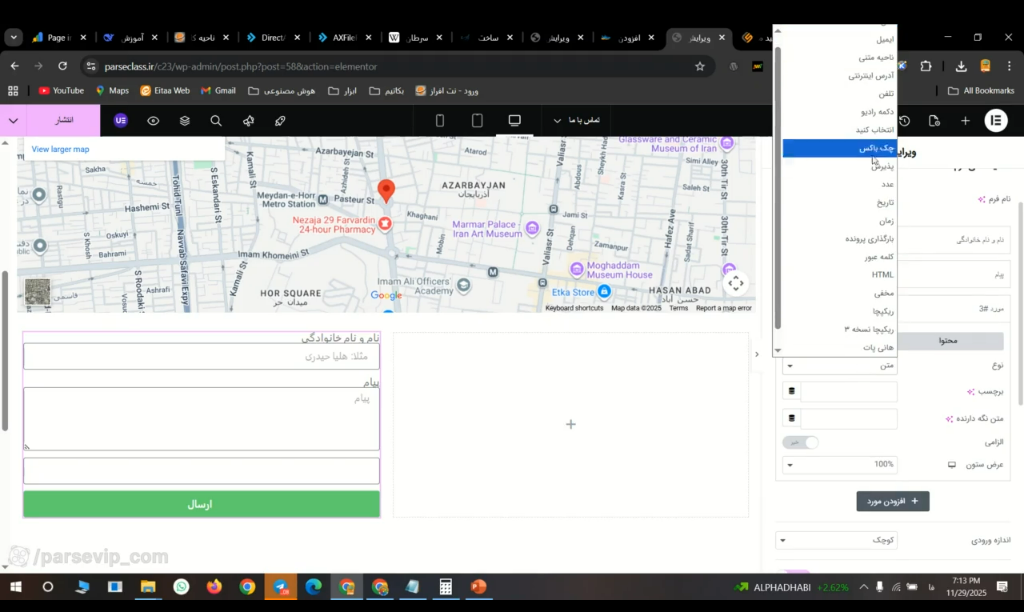Choose ریکپچا نسخه ۳ option in list
The width and height of the screenshot is (1024, 612).
[840, 329]
